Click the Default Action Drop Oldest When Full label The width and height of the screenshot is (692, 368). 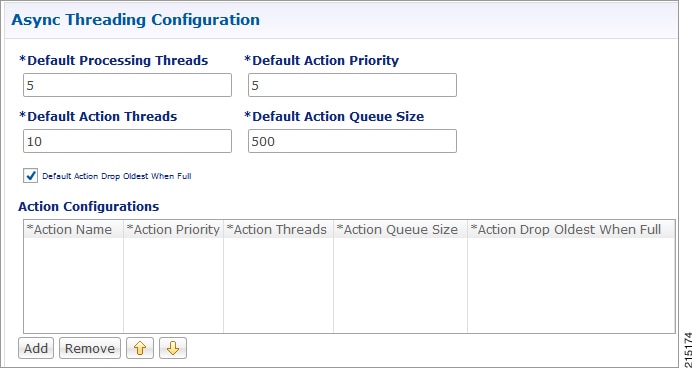click(117, 176)
